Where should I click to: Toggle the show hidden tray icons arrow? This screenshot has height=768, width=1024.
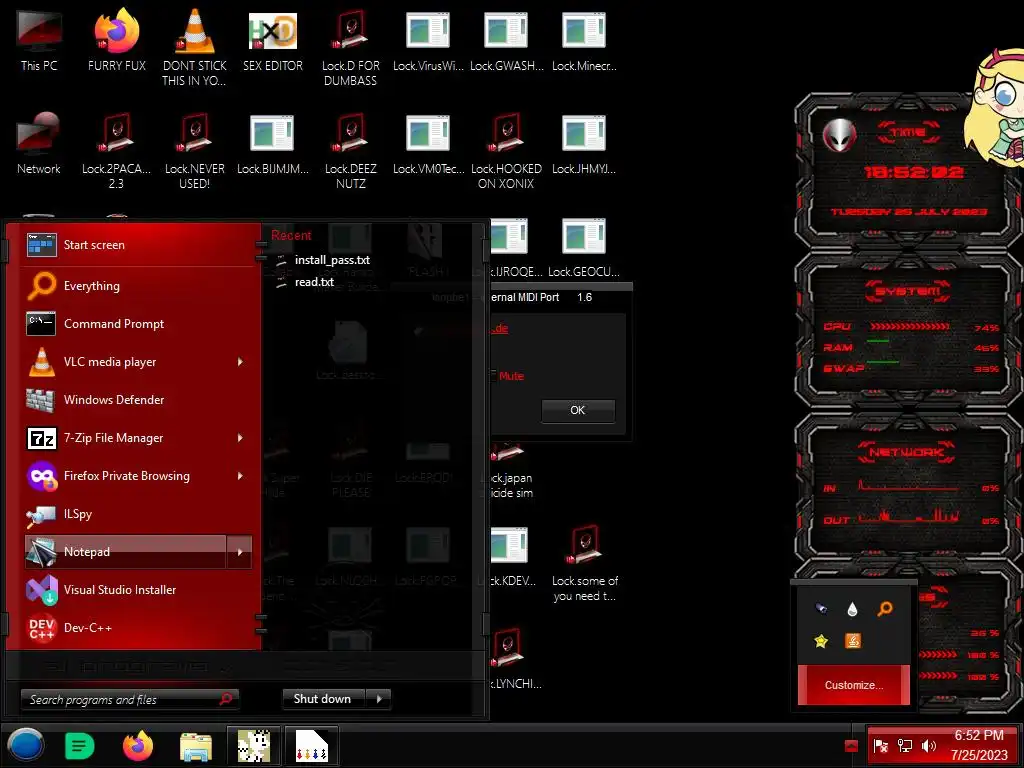[x=851, y=745]
